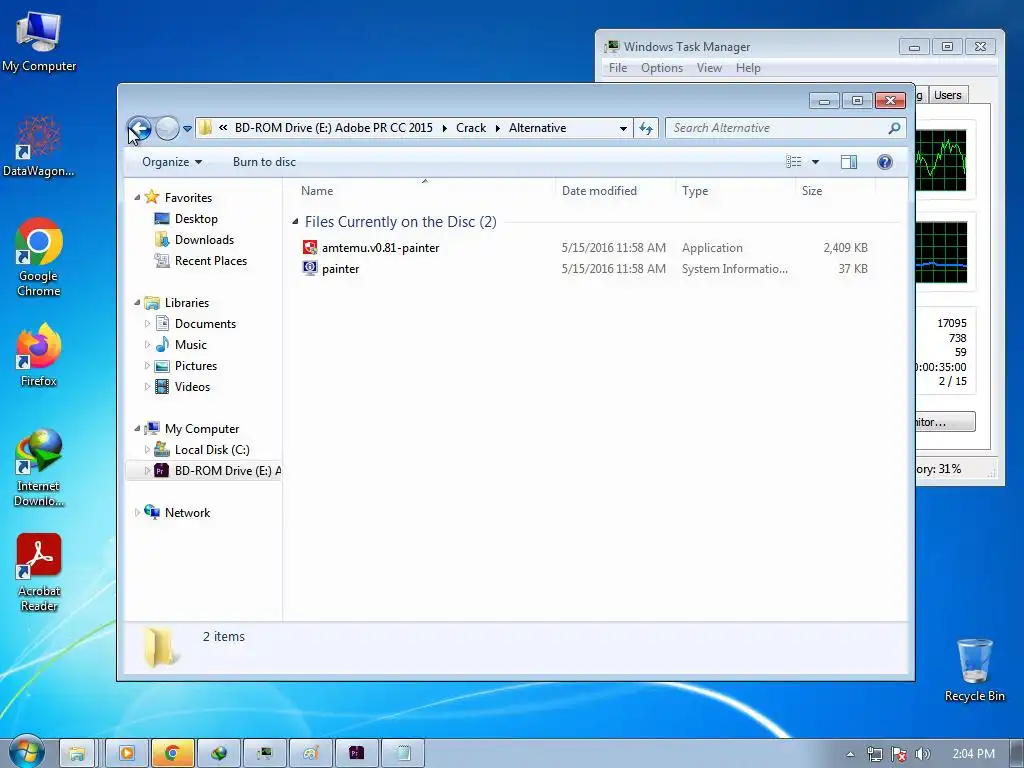Expand the Documents library
The width and height of the screenshot is (1024, 768).
[147, 324]
